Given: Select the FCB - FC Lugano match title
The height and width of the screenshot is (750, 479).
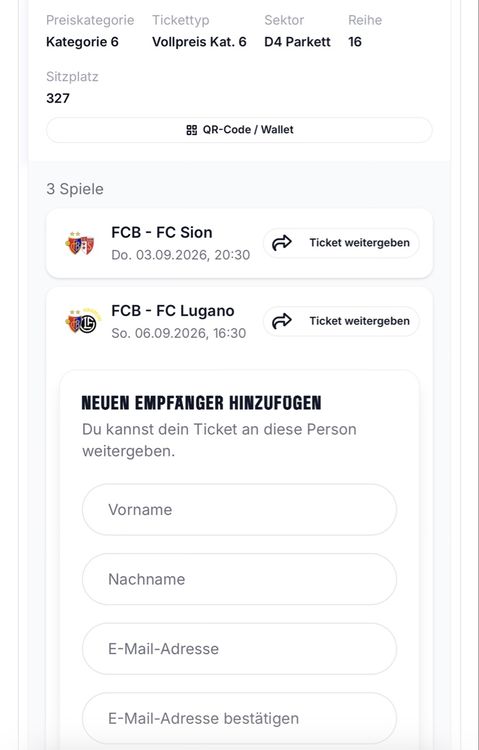Looking at the screenshot, I should pyautogui.click(x=173, y=311).
